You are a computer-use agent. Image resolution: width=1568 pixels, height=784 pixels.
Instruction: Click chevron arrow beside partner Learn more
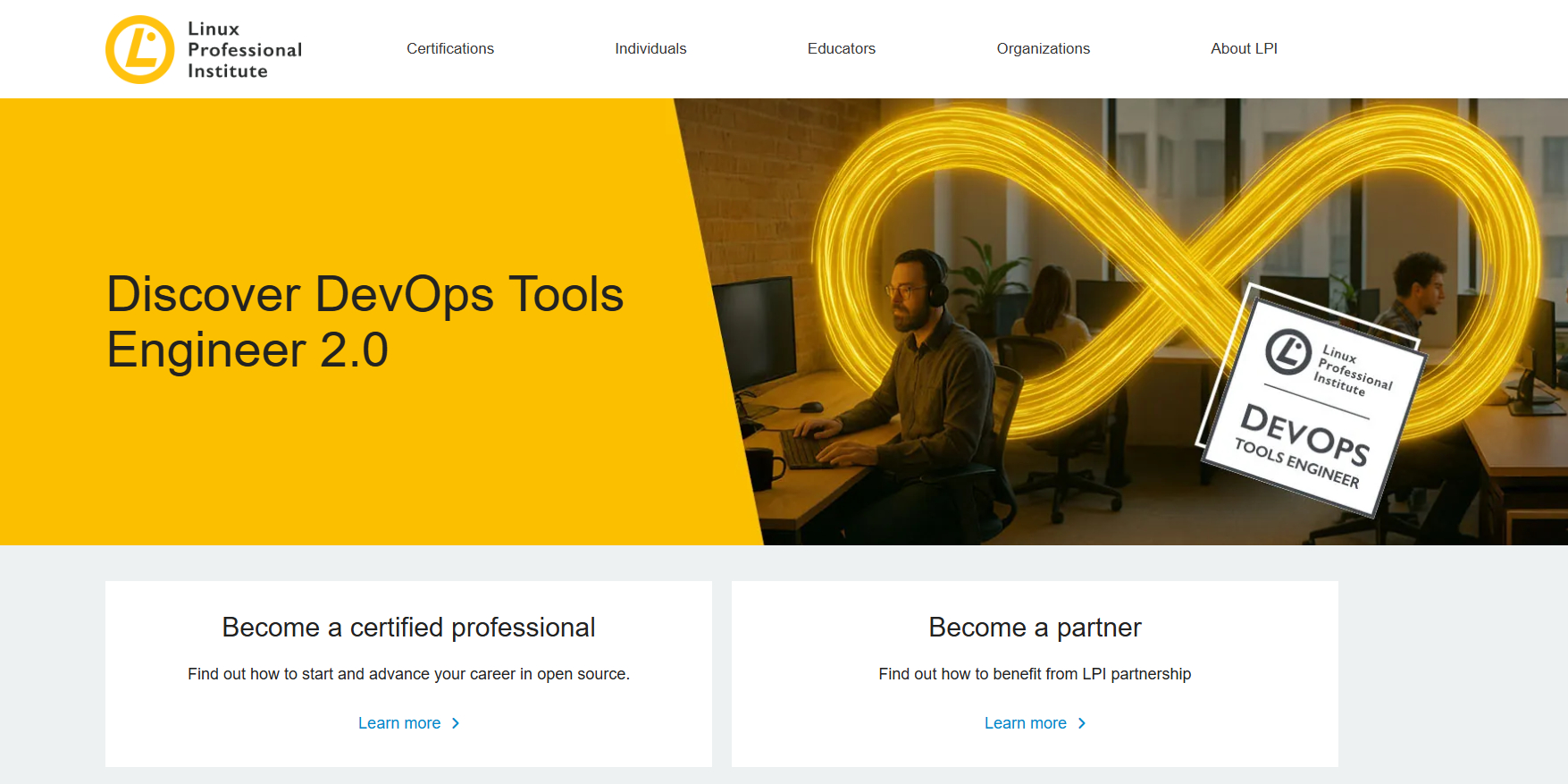click(1082, 723)
